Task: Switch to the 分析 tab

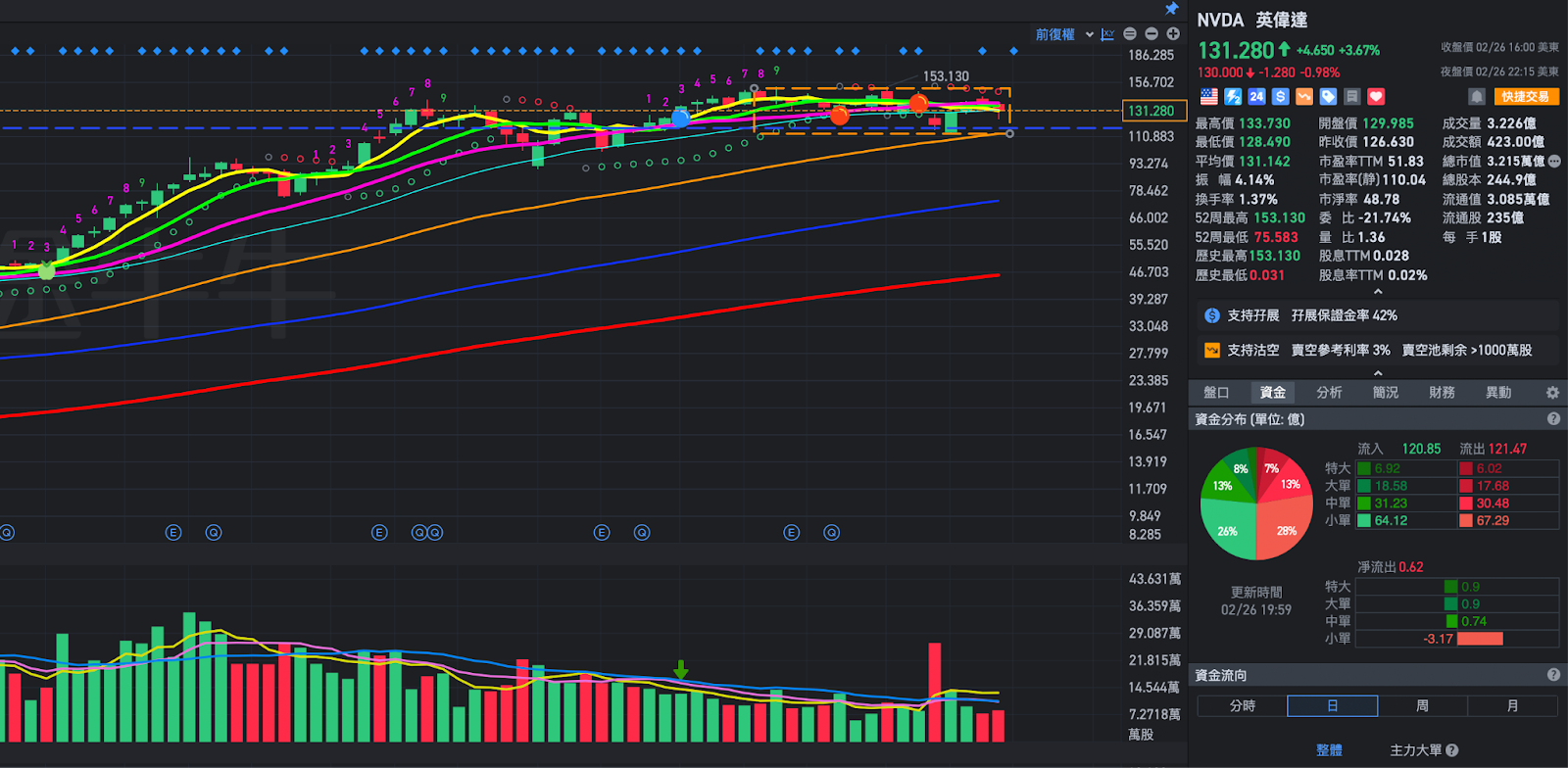Action: pos(1330,393)
